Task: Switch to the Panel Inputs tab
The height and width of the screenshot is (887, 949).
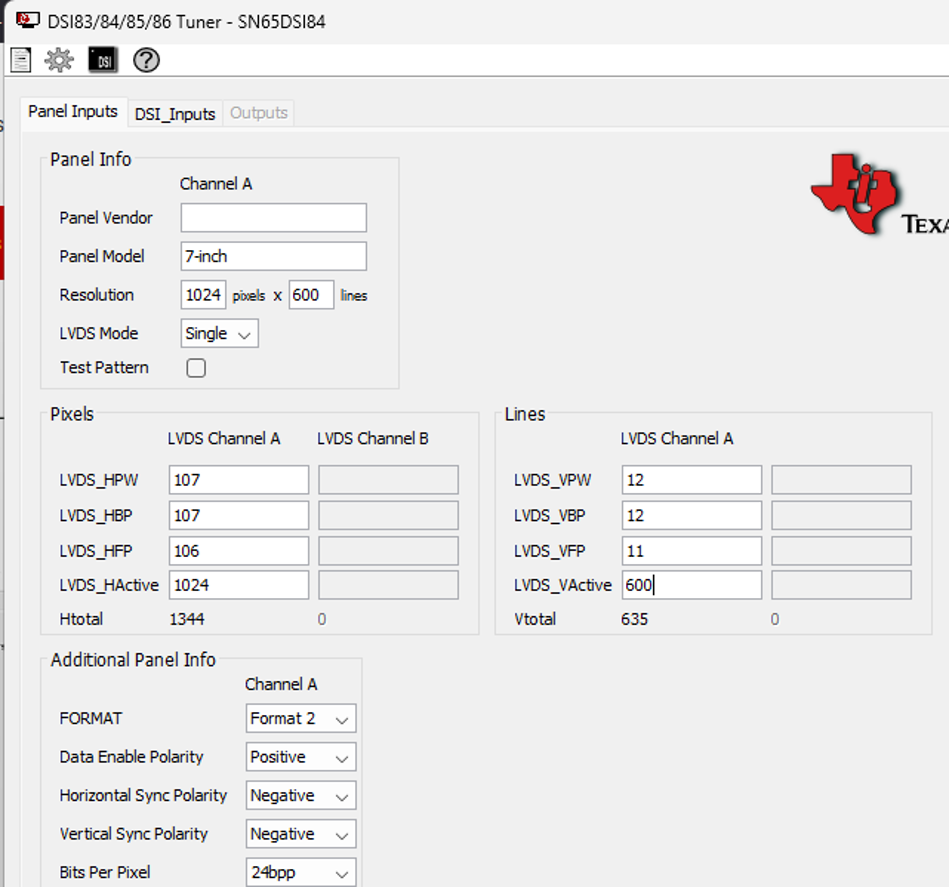Action: pos(73,112)
